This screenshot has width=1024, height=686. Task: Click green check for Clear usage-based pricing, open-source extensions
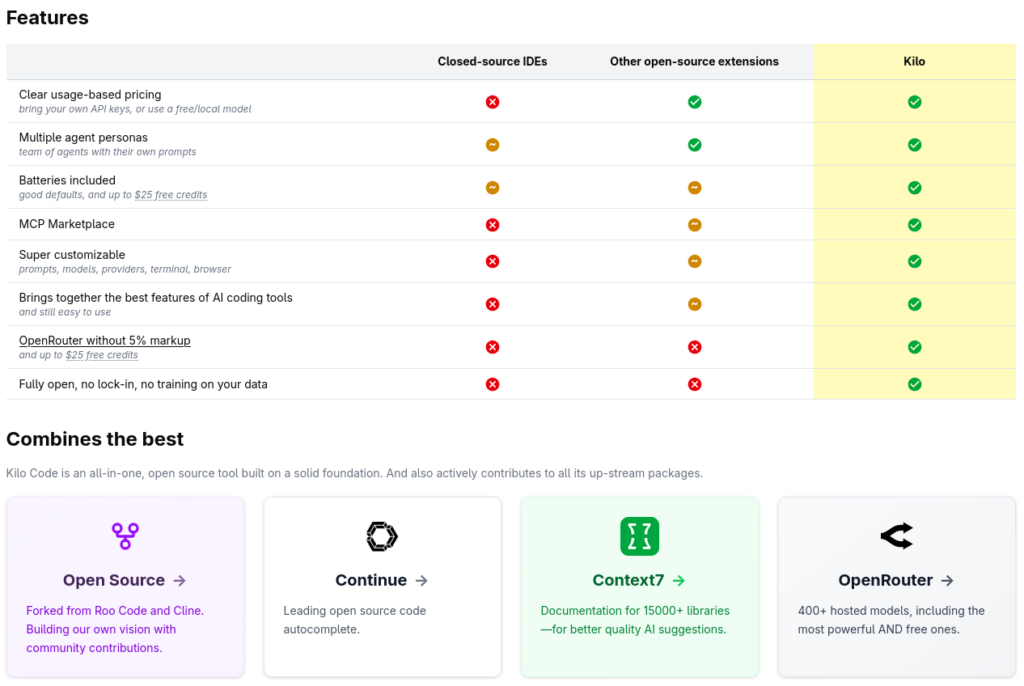pos(694,102)
